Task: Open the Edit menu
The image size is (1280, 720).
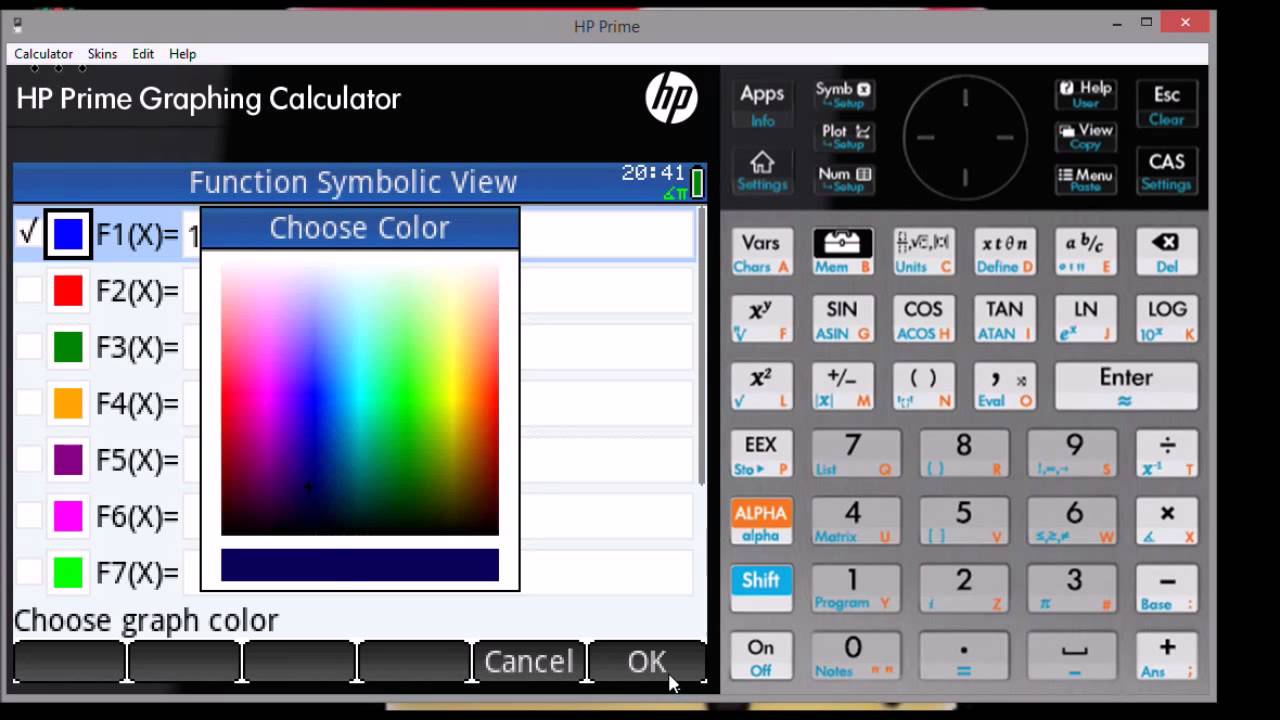Action: click(143, 54)
